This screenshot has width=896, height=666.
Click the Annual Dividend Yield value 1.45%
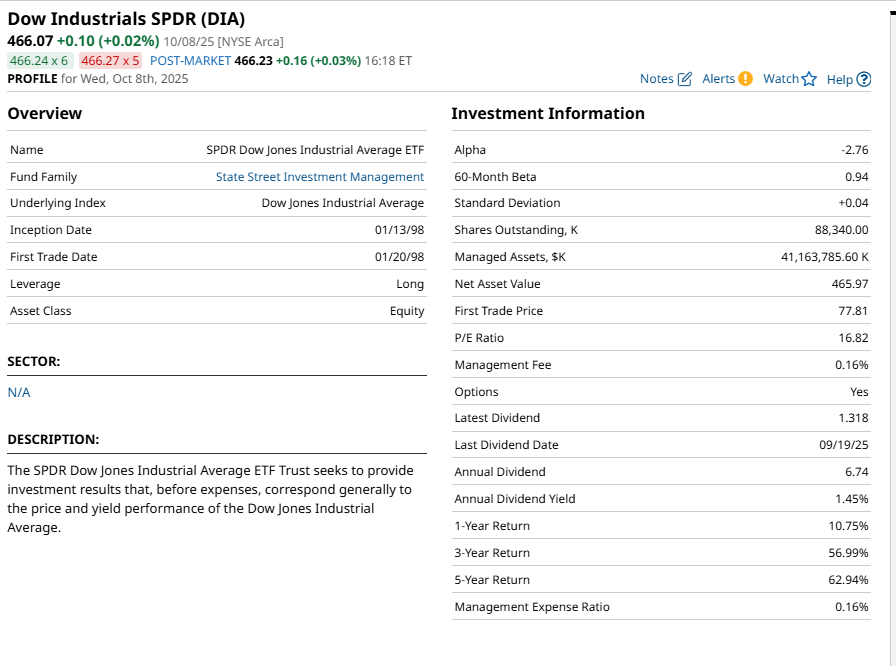[x=852, y=499]
